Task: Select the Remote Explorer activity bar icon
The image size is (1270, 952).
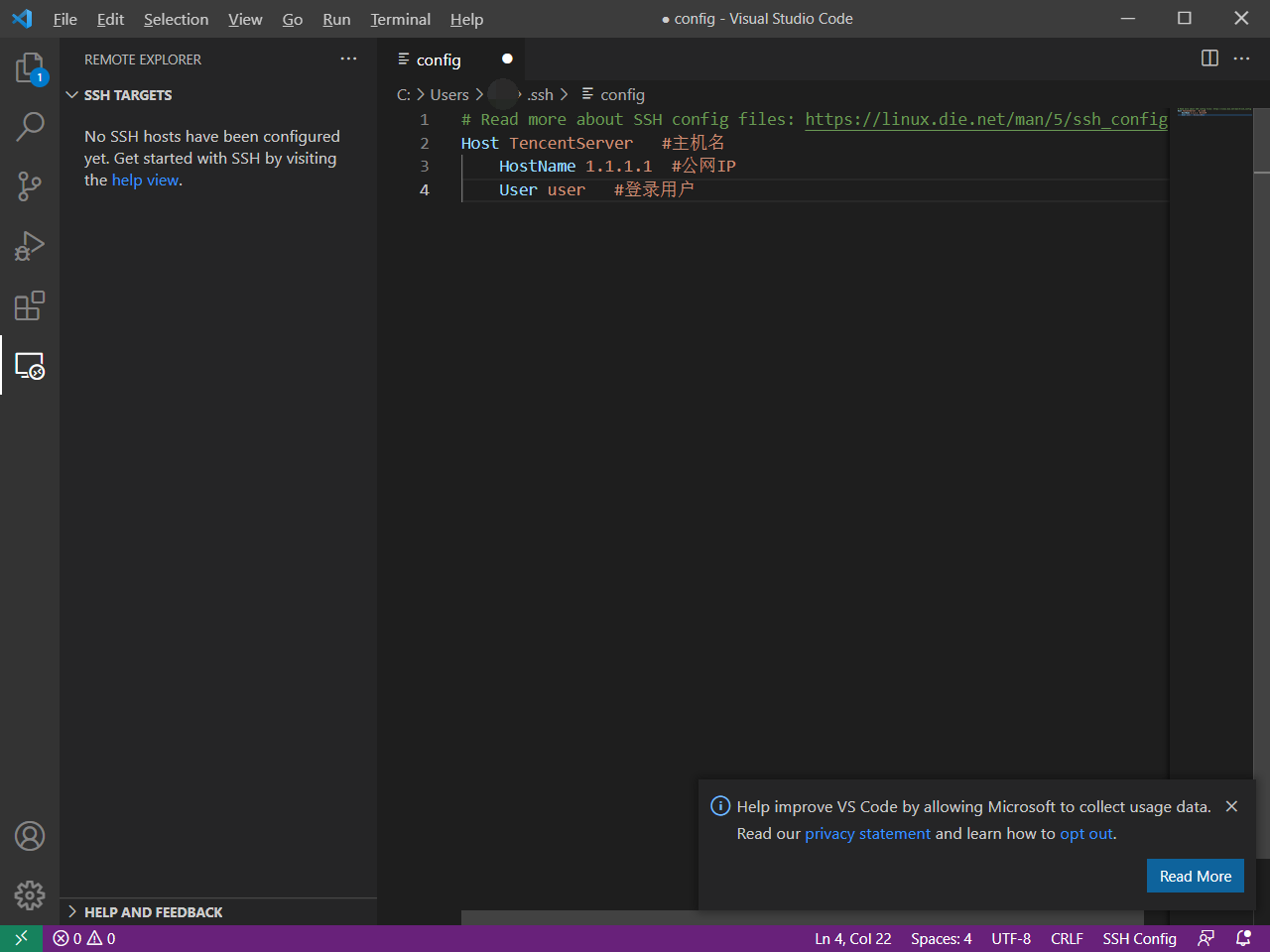Action: click(30, 365)
